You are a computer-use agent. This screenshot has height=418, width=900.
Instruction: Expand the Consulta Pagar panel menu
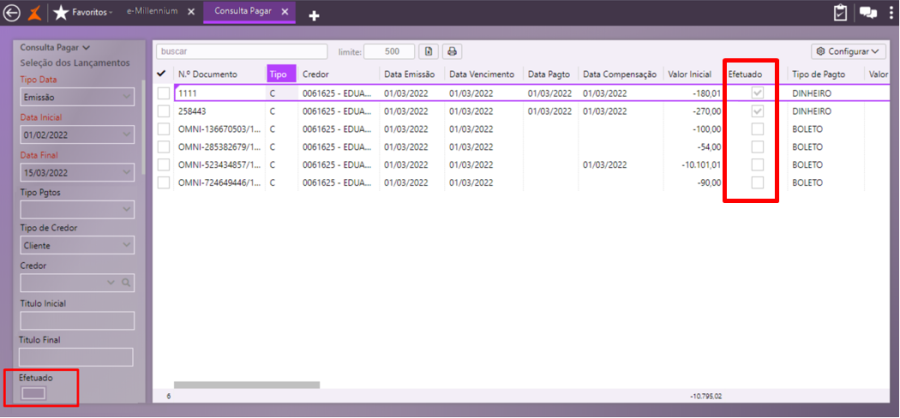(55, 48)
